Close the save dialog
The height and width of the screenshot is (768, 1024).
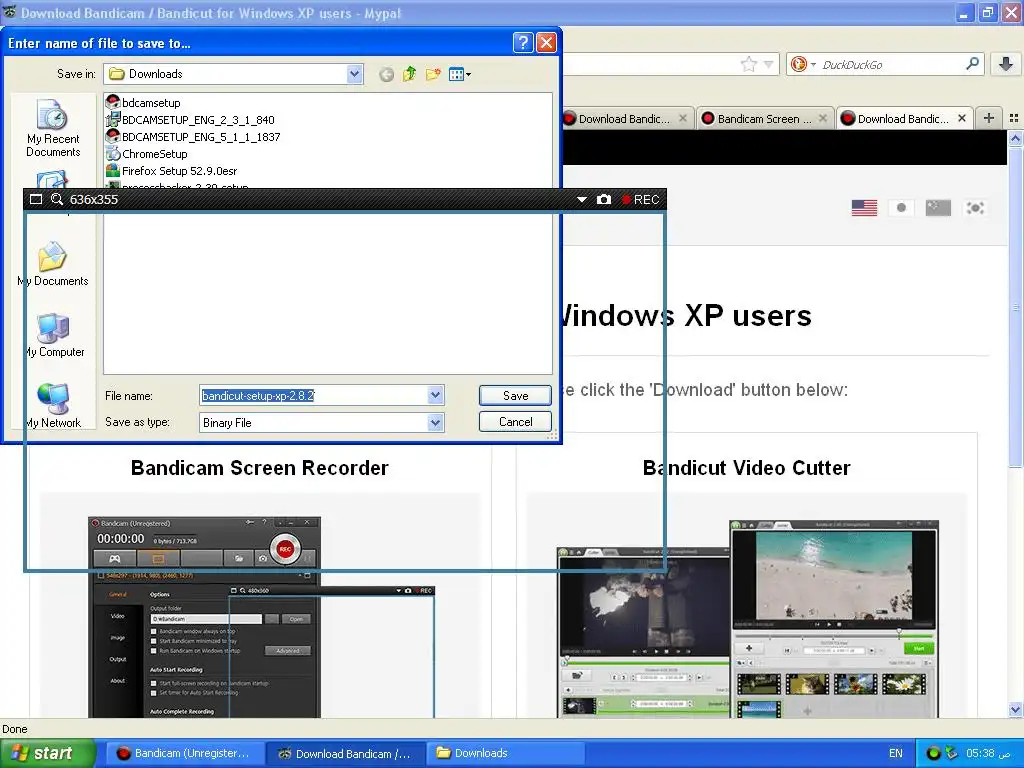(x=546, y=43)
